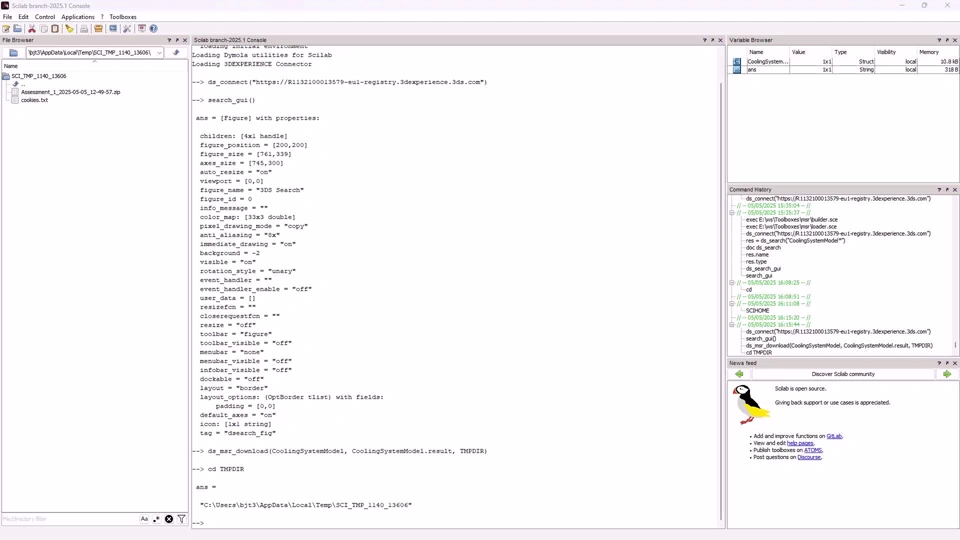Open help for the News feed panel
The width and height of the screenshot is (960, 540).
coord(939,363)
